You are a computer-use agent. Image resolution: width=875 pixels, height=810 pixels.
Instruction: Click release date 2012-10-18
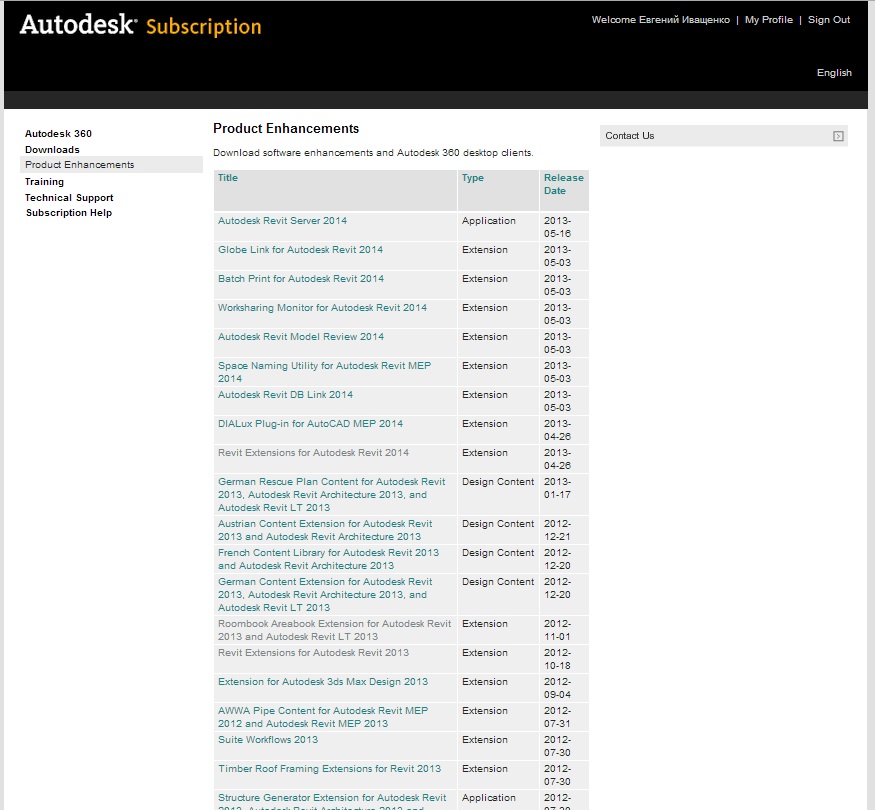pos(557,659)
